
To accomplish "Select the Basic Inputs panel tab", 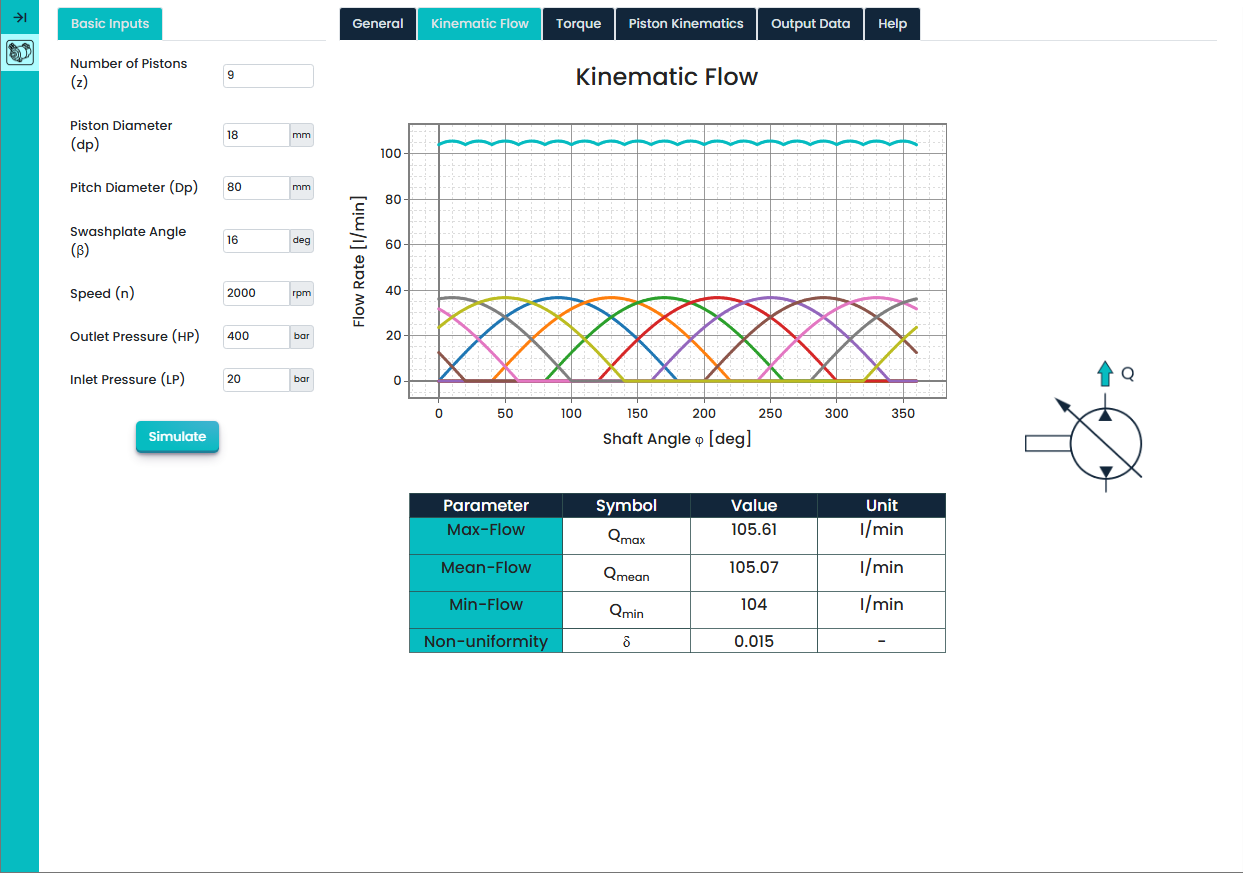I will pyautogui.click(x=110, y=24).
